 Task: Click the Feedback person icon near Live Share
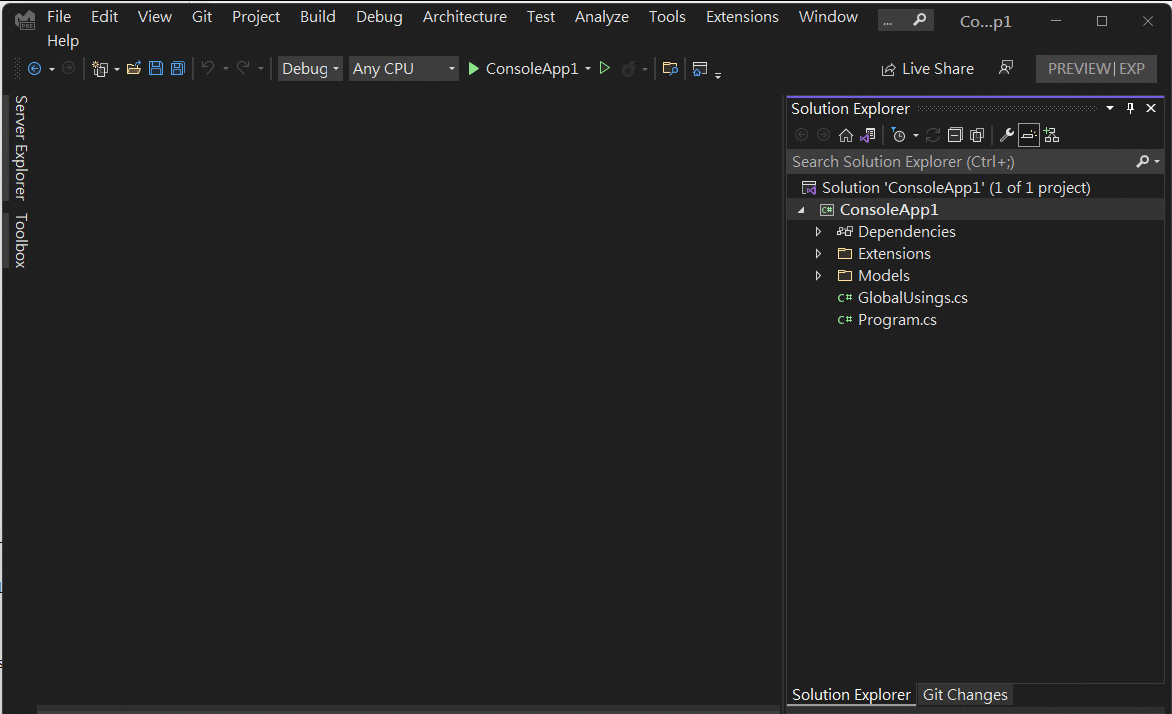(x=1006, y=68)
